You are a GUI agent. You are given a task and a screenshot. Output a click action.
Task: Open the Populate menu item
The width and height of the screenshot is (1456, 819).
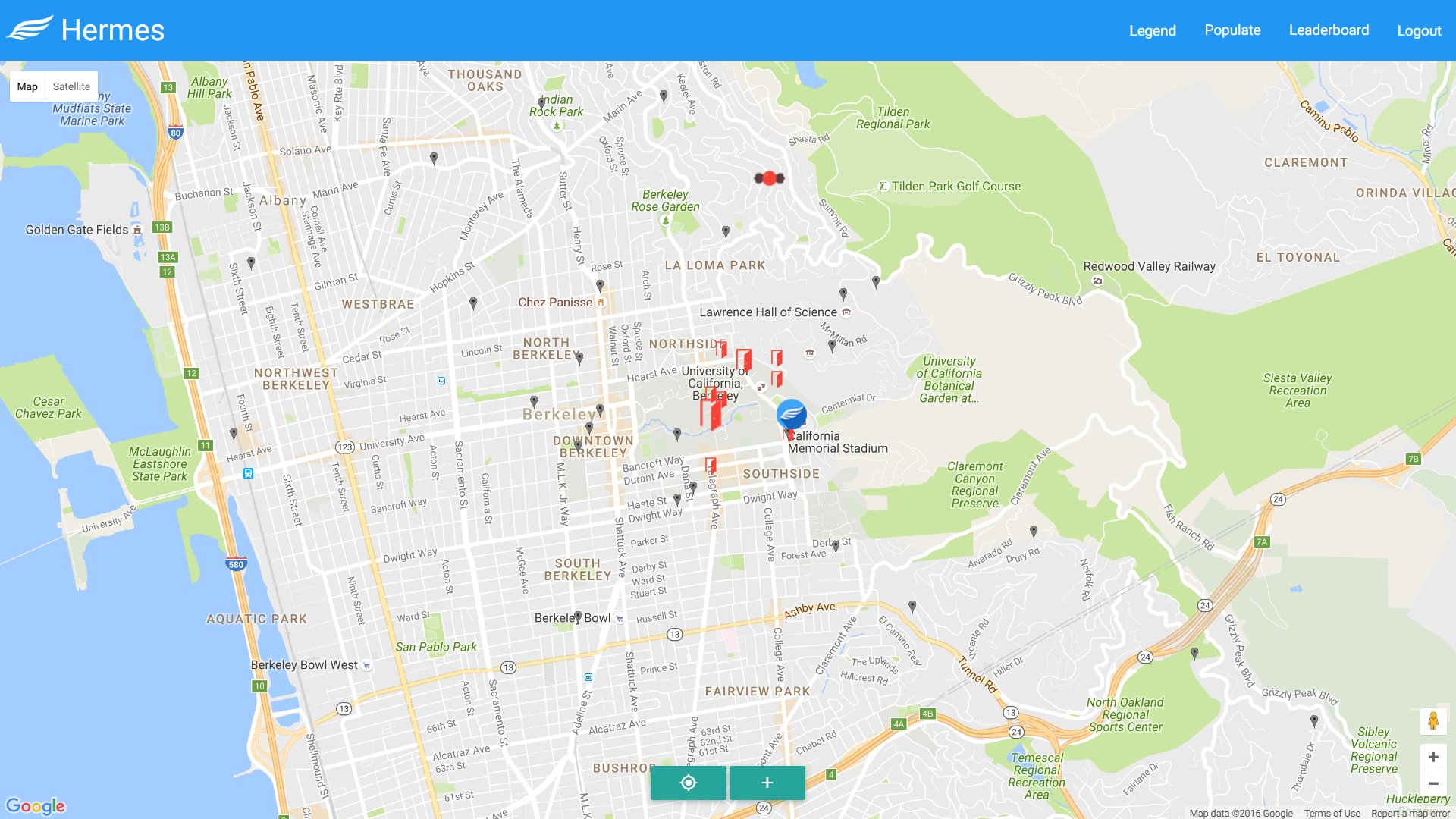click(x=1232, y=30)
